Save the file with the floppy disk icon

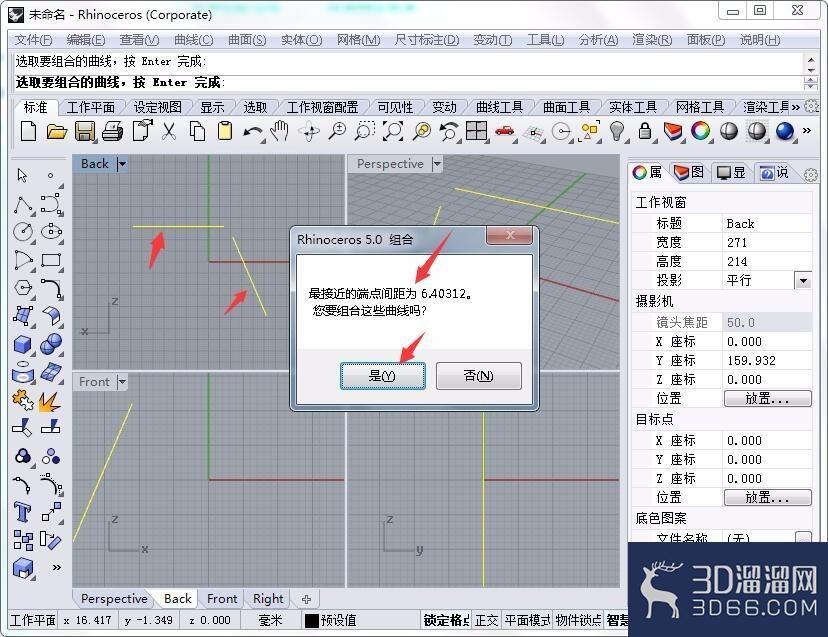click(84, 131)
